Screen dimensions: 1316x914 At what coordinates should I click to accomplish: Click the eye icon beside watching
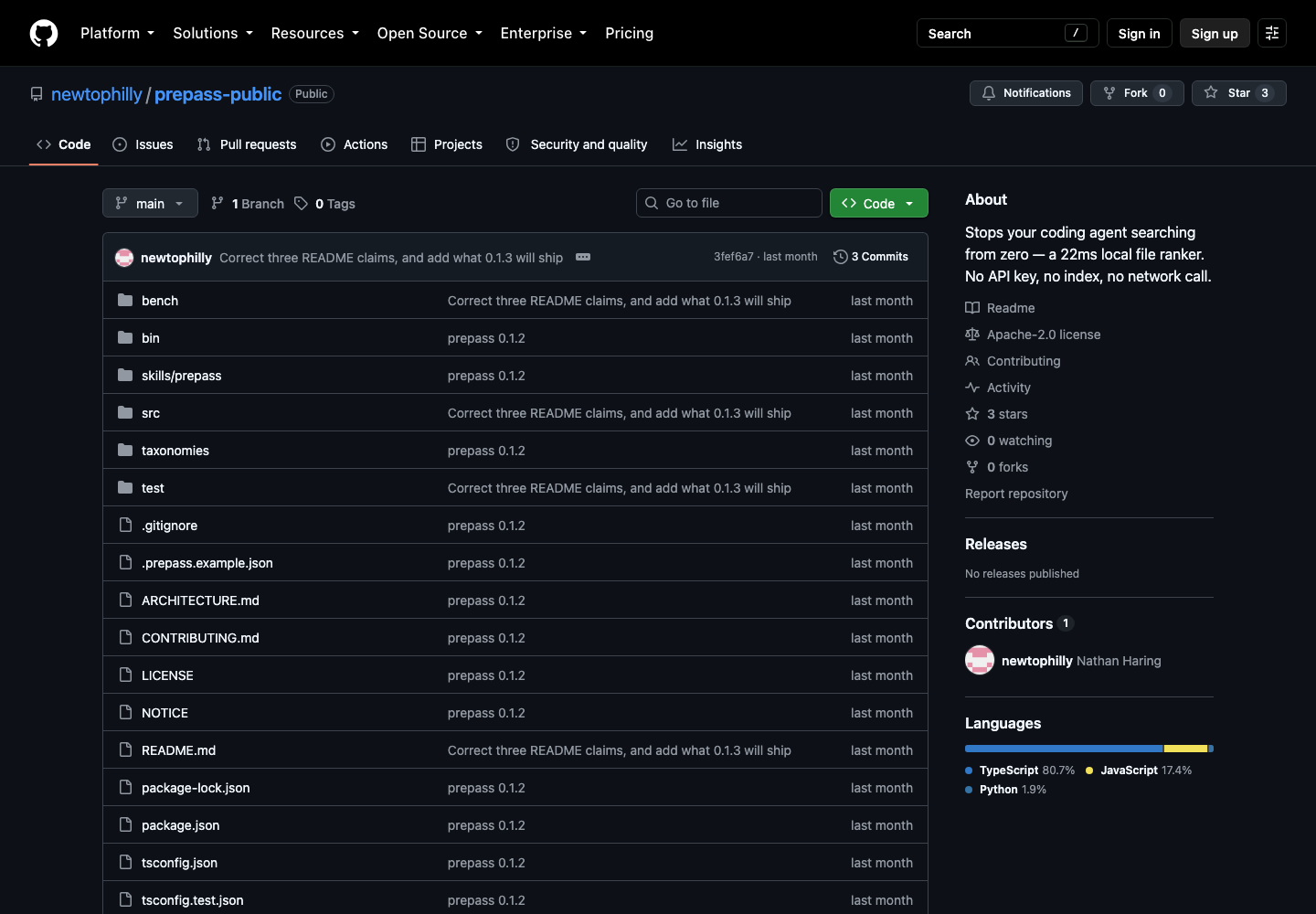click(972, 441)
